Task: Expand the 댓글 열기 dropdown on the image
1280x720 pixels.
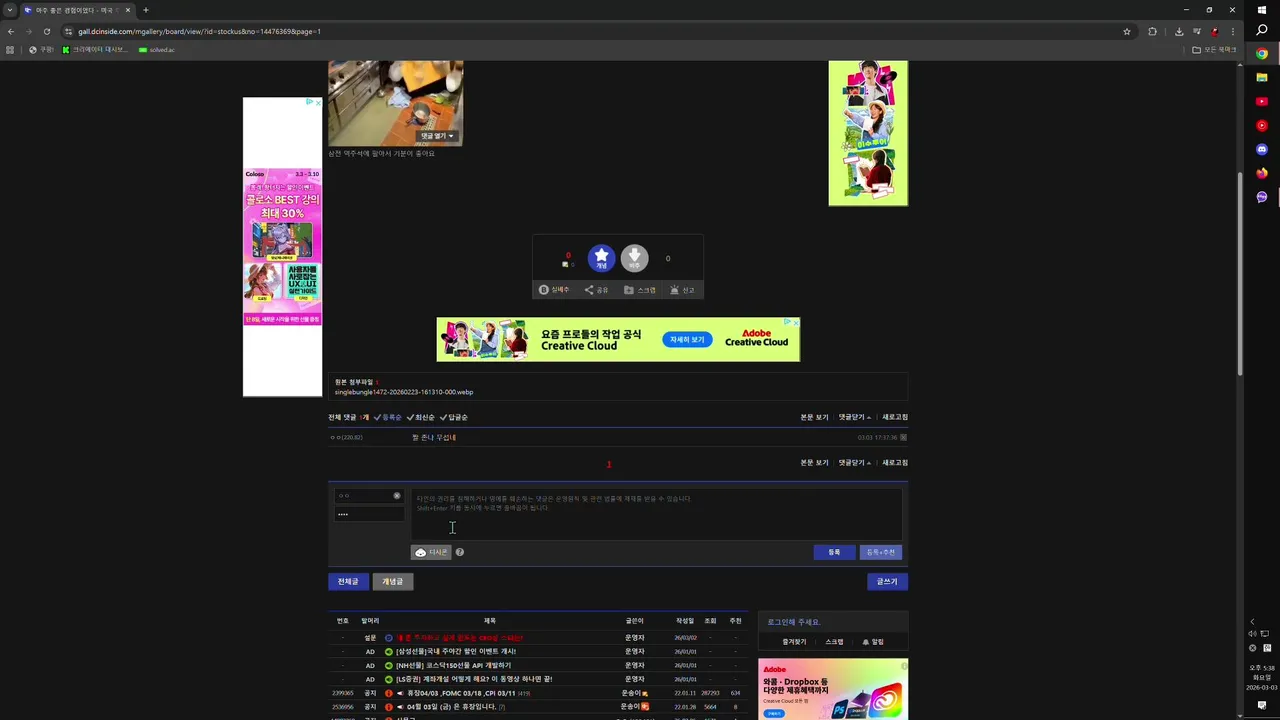Action: (x=437, y=136)
